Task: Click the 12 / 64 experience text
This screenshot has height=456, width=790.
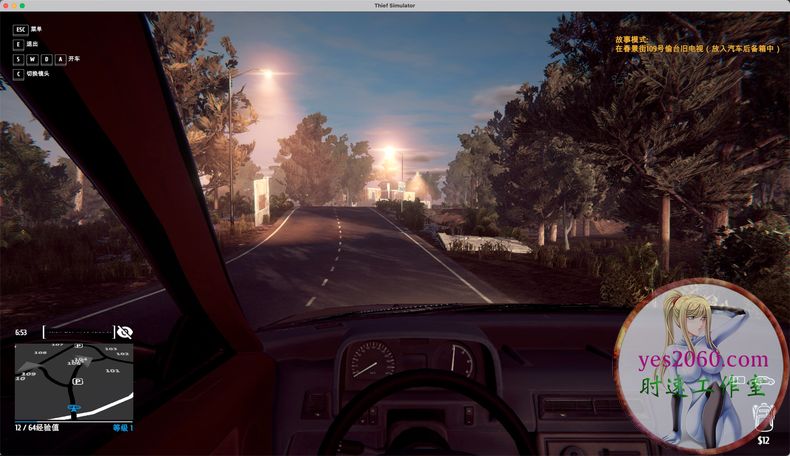Action: [38, 428]
